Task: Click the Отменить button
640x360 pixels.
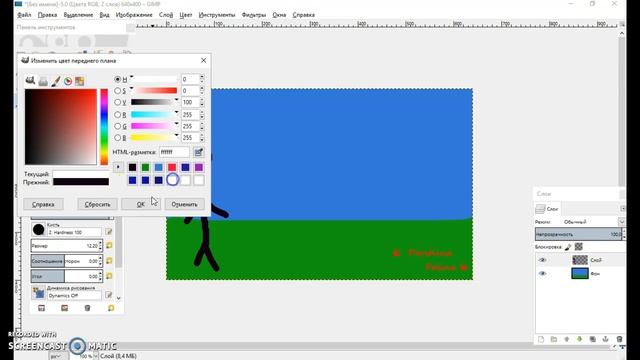Action: 184,204
